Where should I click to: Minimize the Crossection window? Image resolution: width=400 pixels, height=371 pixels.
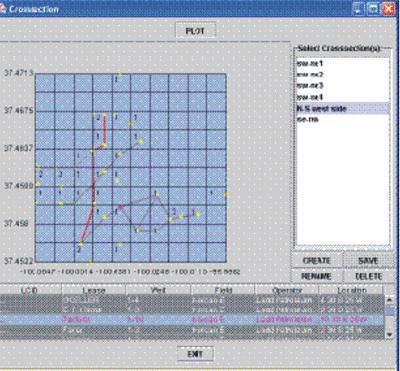[x=358, y=9]
